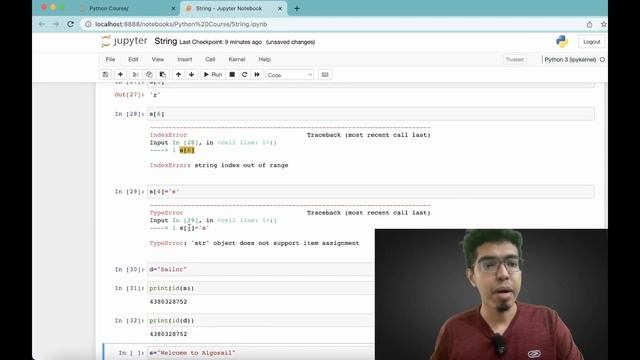Click the Jupyter logo
The height and width of the screenshot is (360, 640).
tap(124, 41)
